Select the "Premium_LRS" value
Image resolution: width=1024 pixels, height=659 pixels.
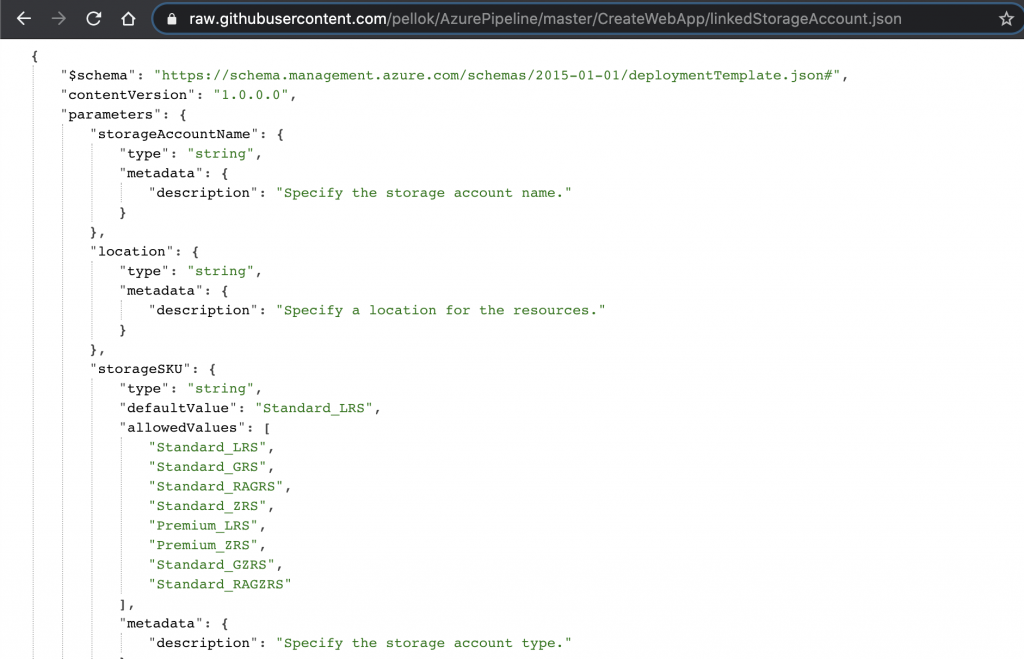[x=203, y=526]
